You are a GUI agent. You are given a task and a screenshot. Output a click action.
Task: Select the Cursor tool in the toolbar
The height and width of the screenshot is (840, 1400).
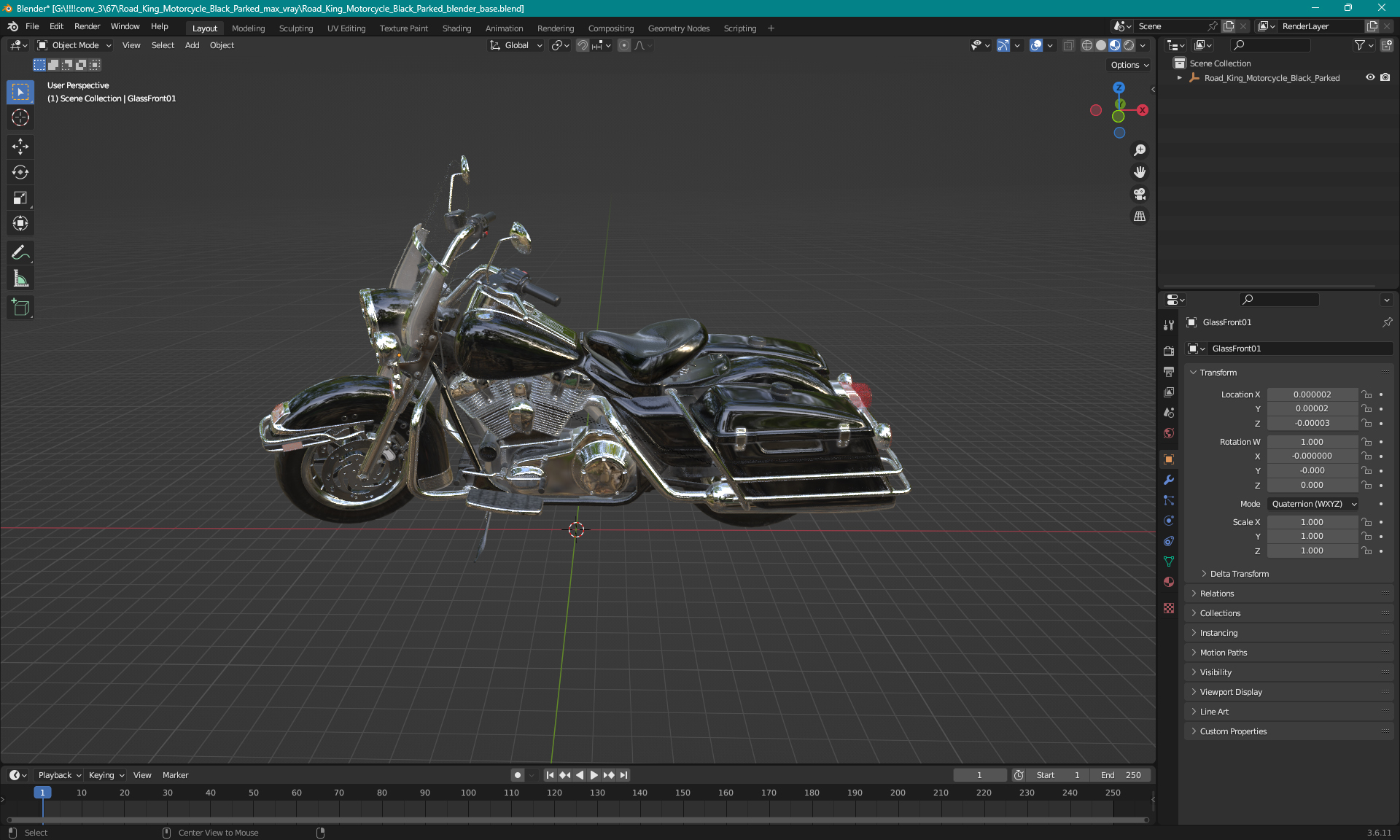pyautogui.click(x=20, y=117)
